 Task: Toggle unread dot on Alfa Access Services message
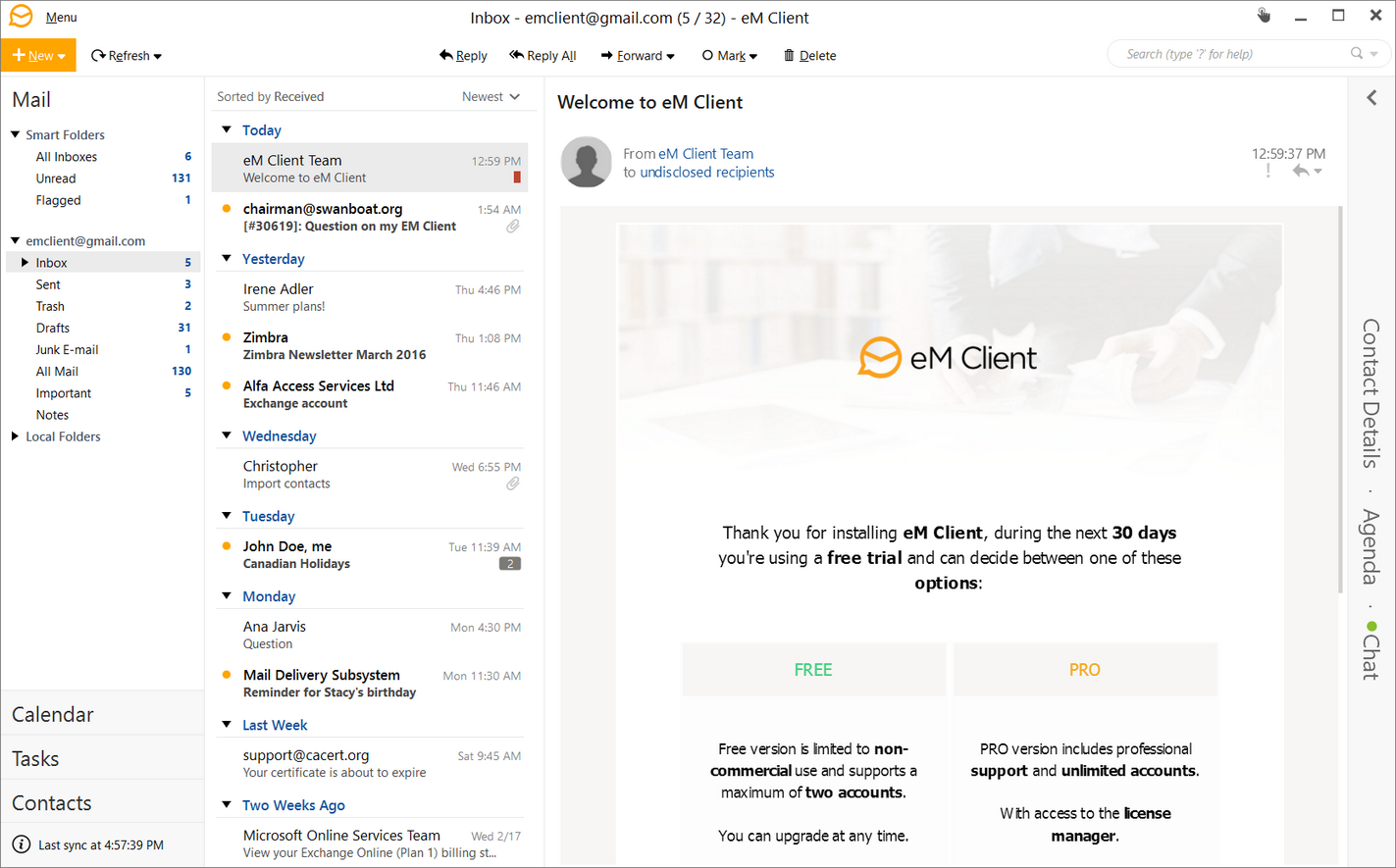(x=227, y=386)
